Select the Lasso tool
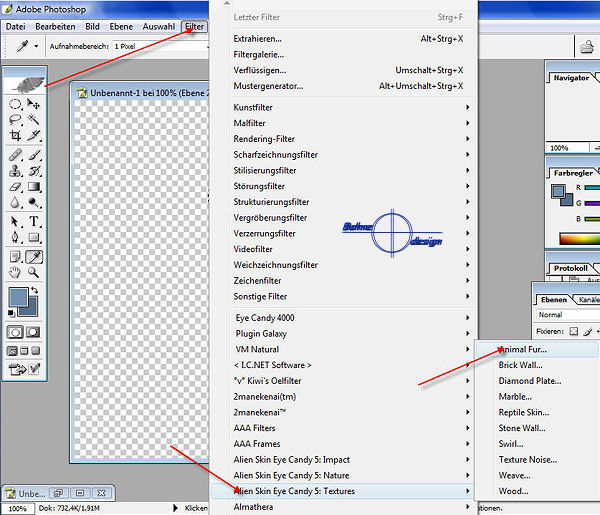The image size is (600, 515). point(15,119)
